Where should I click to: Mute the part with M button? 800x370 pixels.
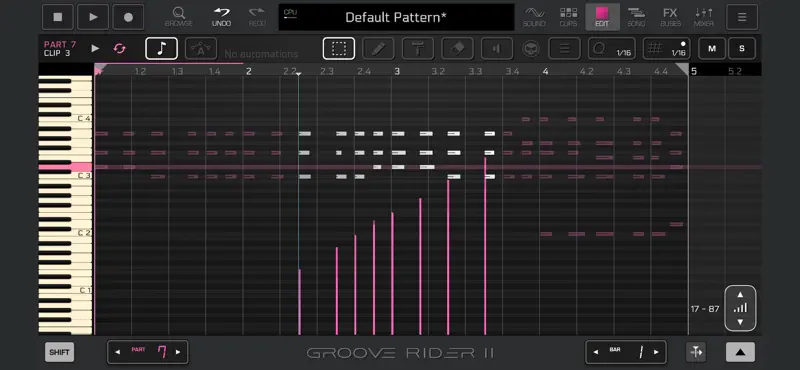point(712,48)
